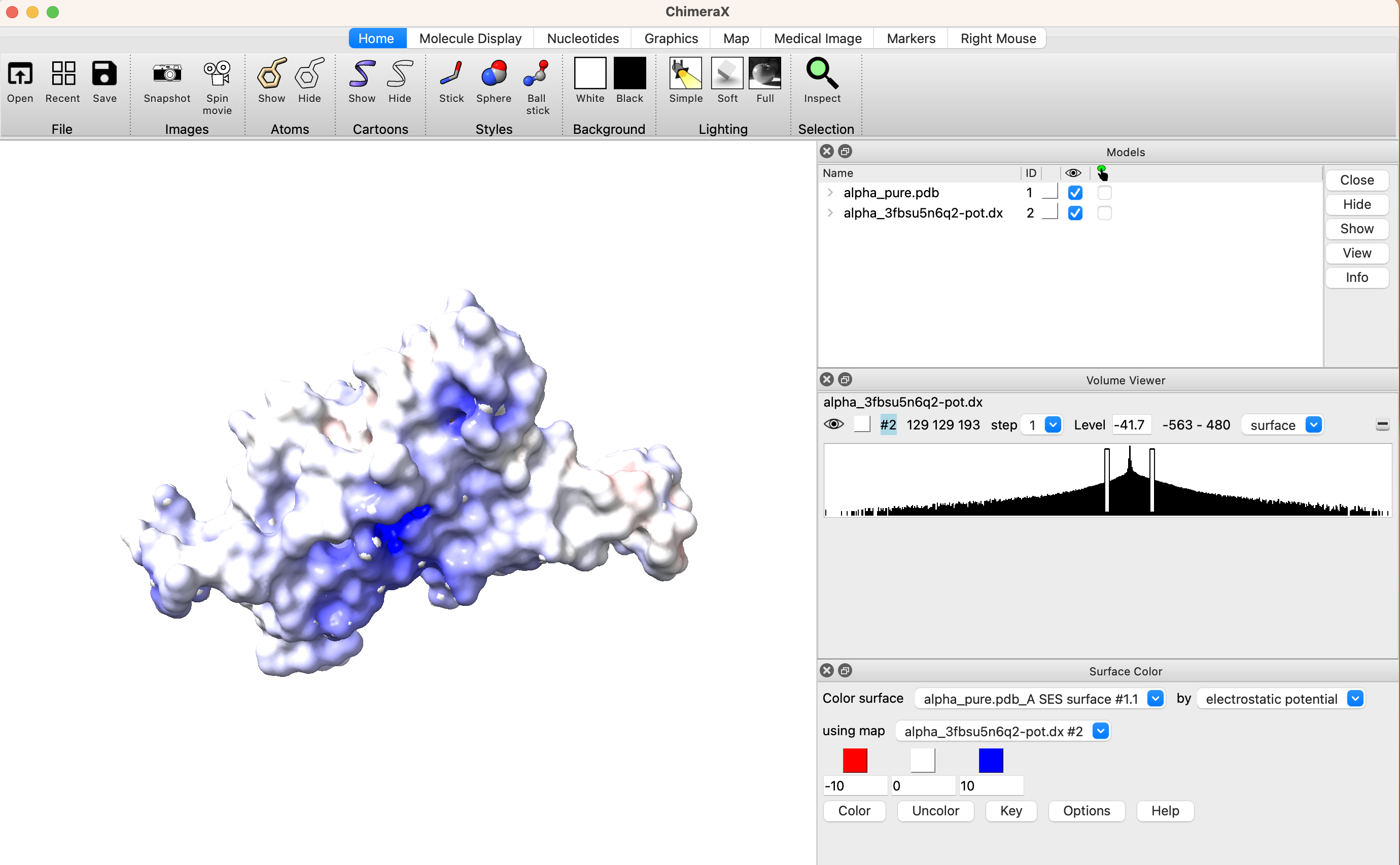Viewport: 1400px width, 865px height.
Task: Click the Key button
Action: pos(1011,811)
